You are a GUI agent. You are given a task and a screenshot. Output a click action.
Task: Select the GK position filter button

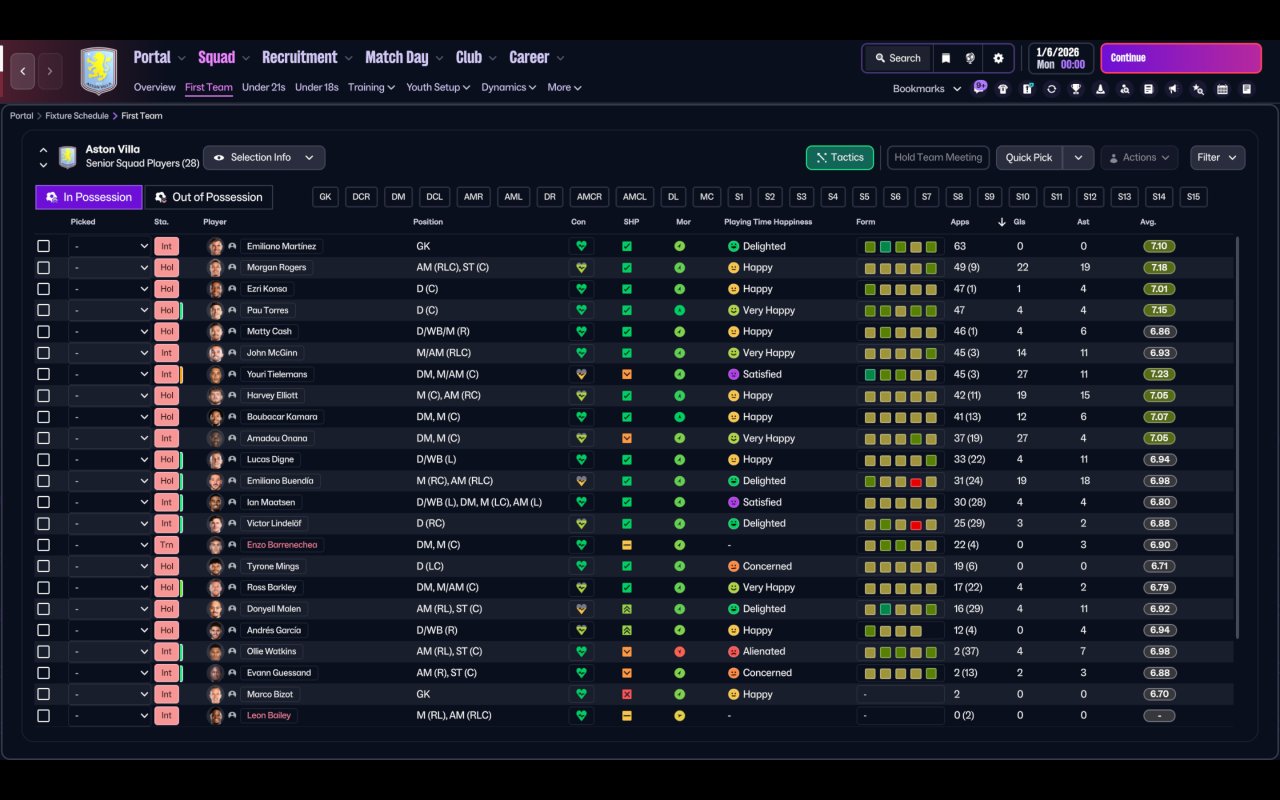point(325,197)
